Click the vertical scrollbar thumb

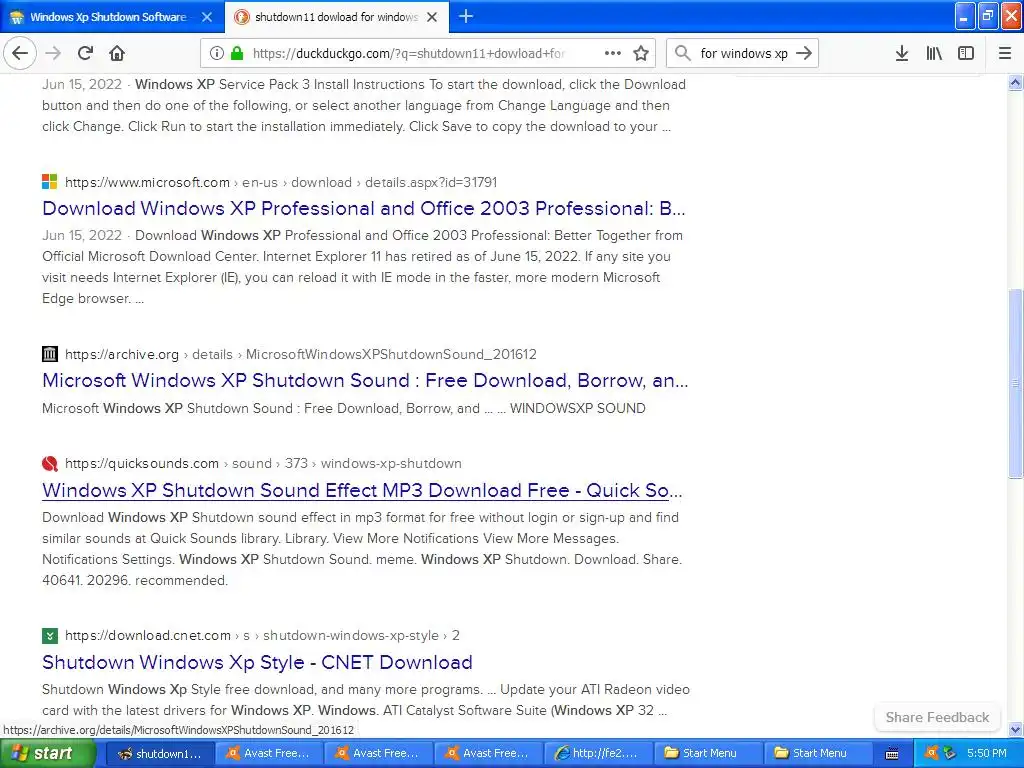tap(1015, 383)
